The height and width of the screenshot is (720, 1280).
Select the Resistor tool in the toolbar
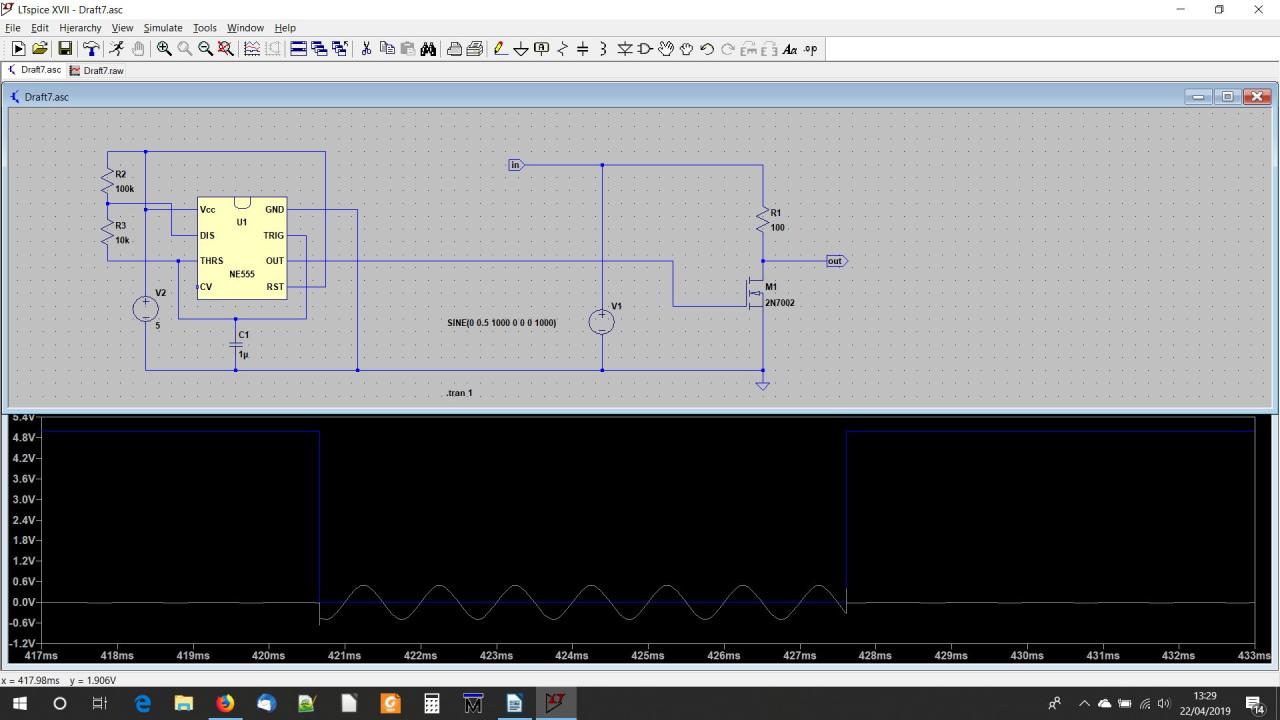click(562, 49)
